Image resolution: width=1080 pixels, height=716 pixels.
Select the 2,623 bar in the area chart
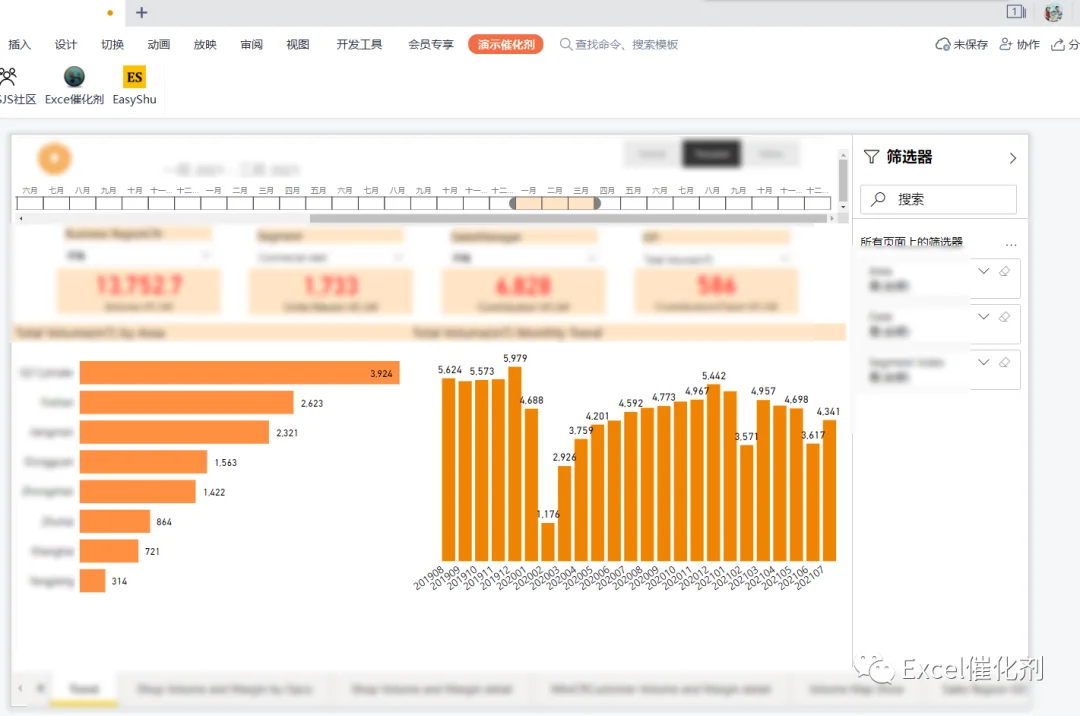click(187, 403)
